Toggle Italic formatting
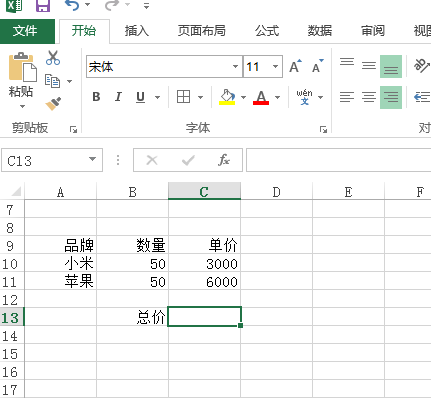 pyautogui.click(x=118, y=97)
